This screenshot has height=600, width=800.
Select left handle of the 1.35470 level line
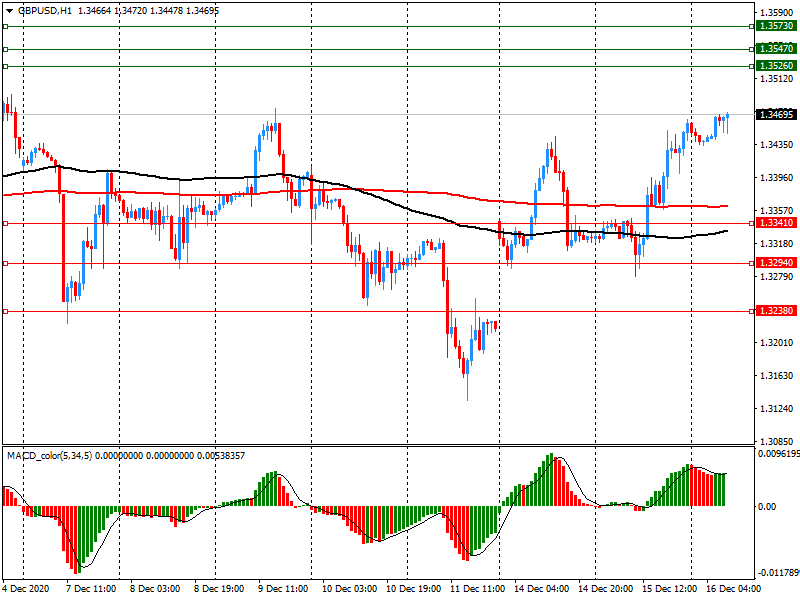pos(5,49)
